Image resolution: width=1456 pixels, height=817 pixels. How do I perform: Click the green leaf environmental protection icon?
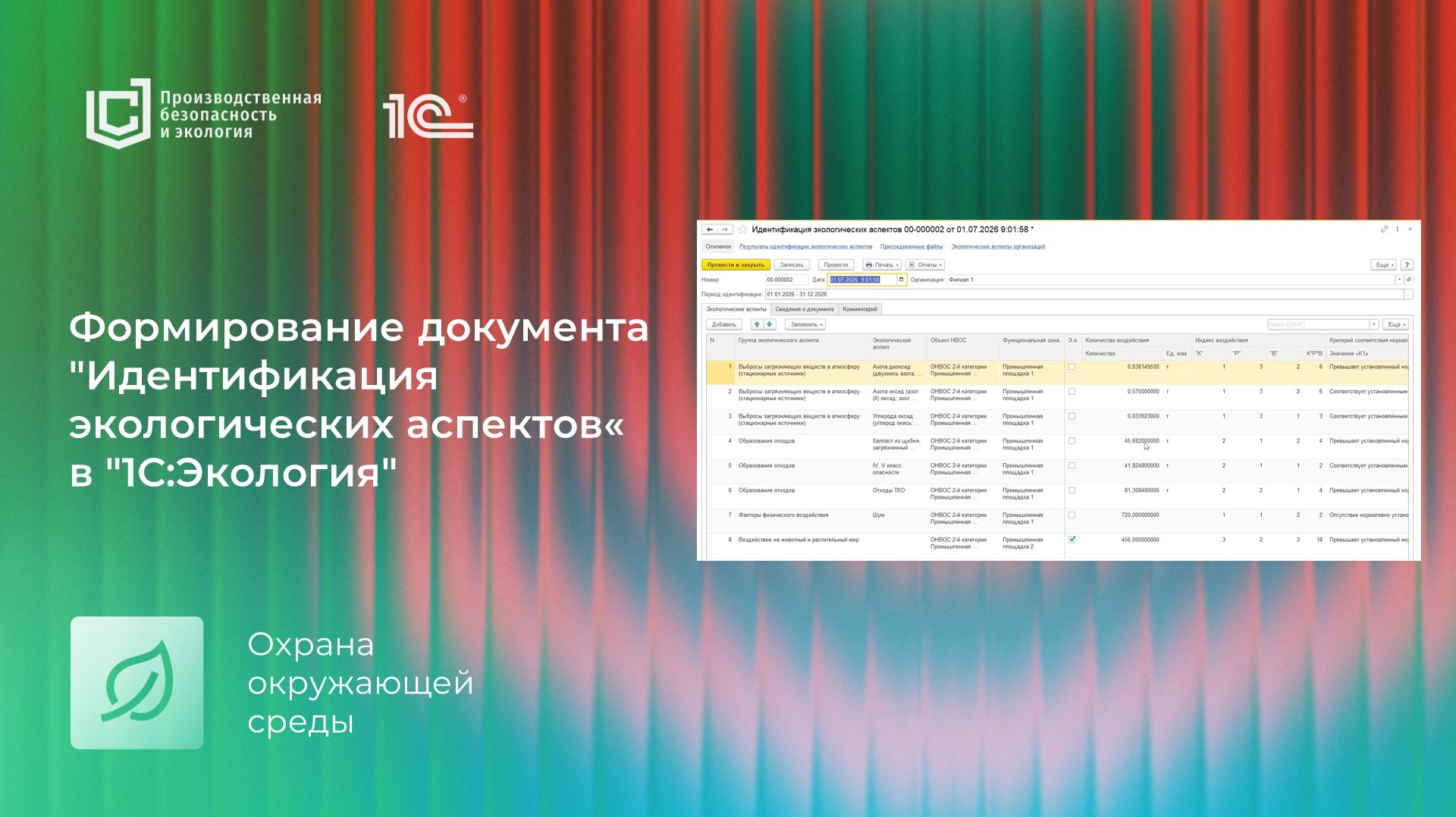[137, 683]
